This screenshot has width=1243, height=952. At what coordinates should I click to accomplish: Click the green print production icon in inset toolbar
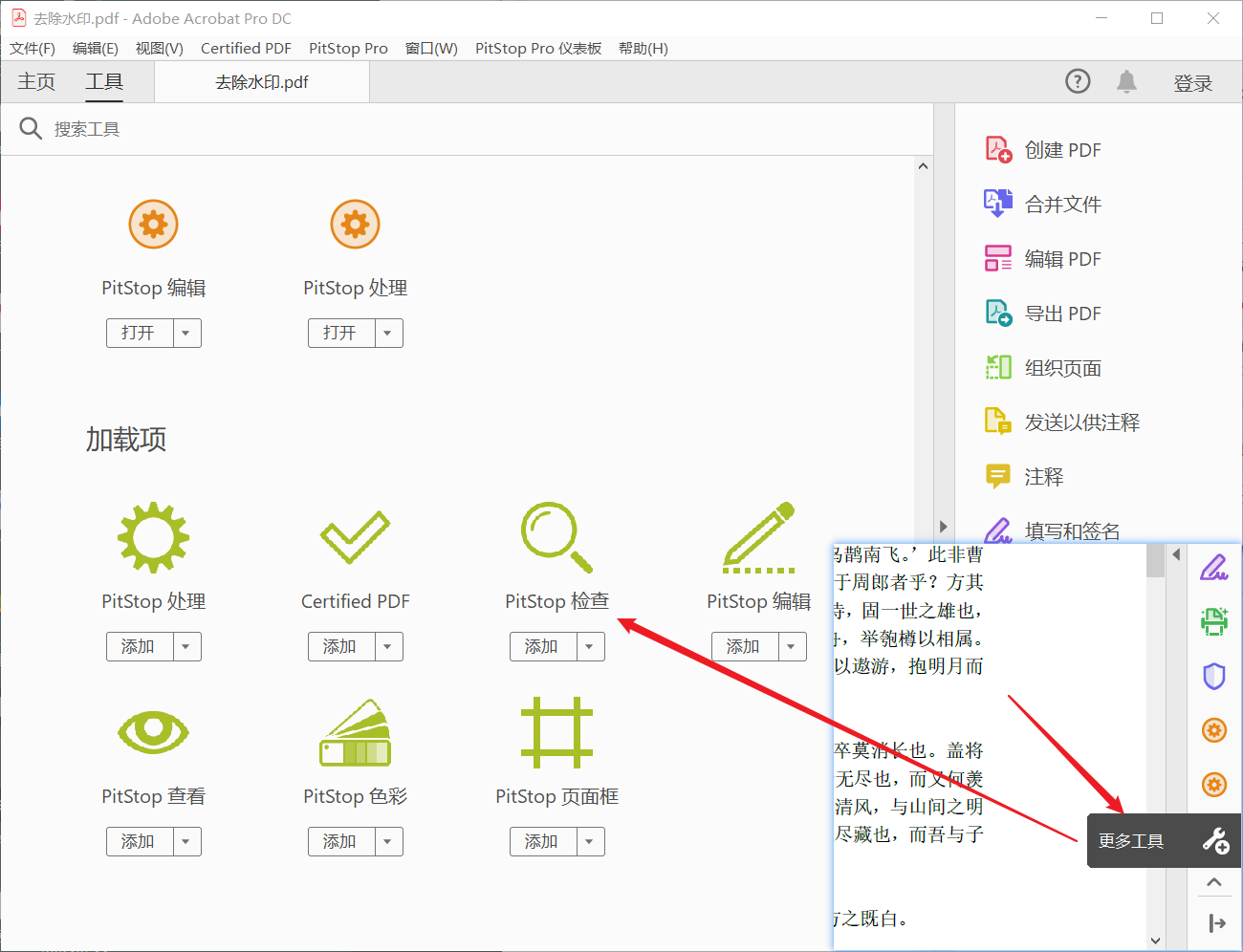coord(1214,621)
